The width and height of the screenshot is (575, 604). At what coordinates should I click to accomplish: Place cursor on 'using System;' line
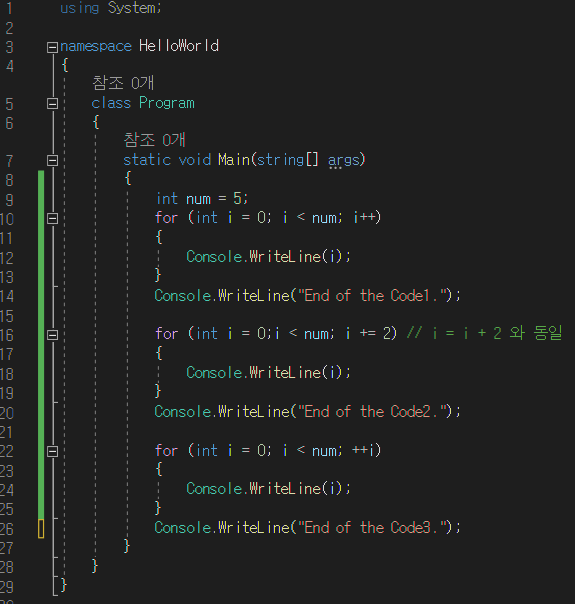click(x=111, y=8)
